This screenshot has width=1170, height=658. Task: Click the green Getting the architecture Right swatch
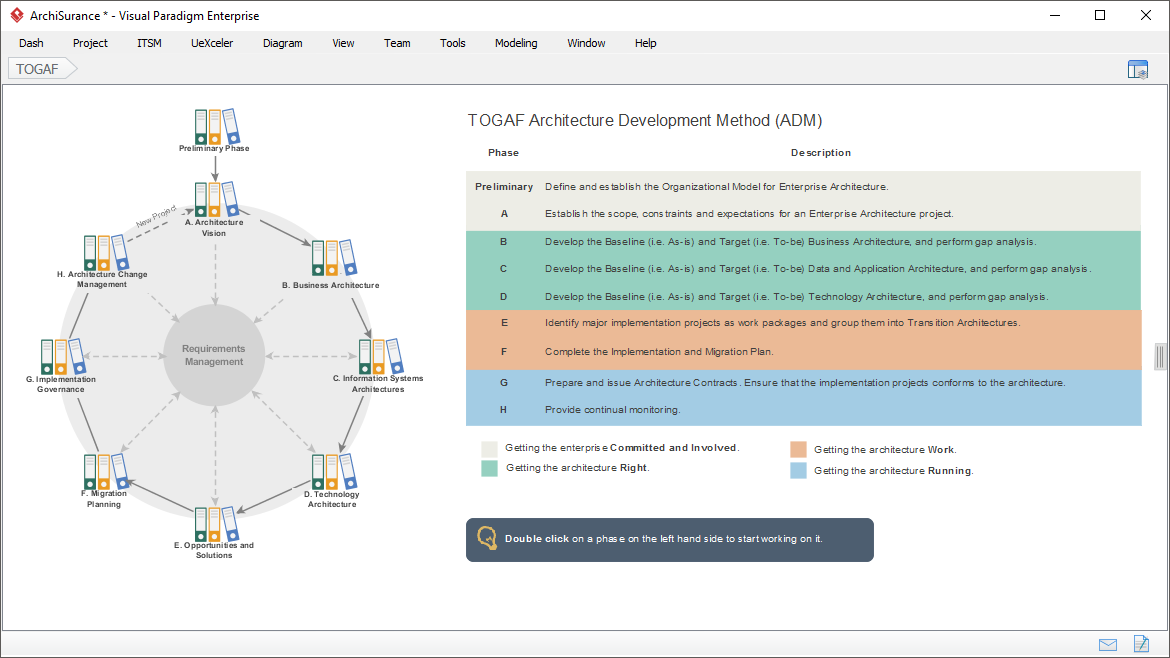pos(489,468)
